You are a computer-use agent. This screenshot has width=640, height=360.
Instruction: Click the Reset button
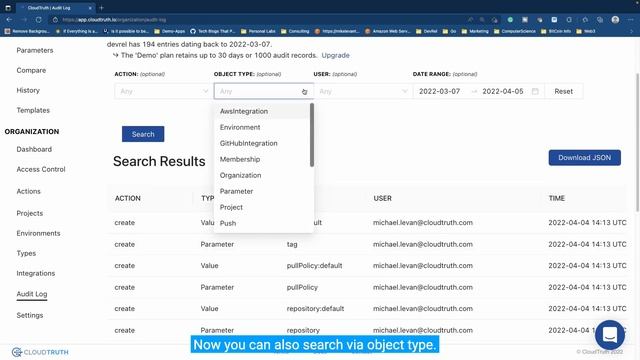click(564, 91)
